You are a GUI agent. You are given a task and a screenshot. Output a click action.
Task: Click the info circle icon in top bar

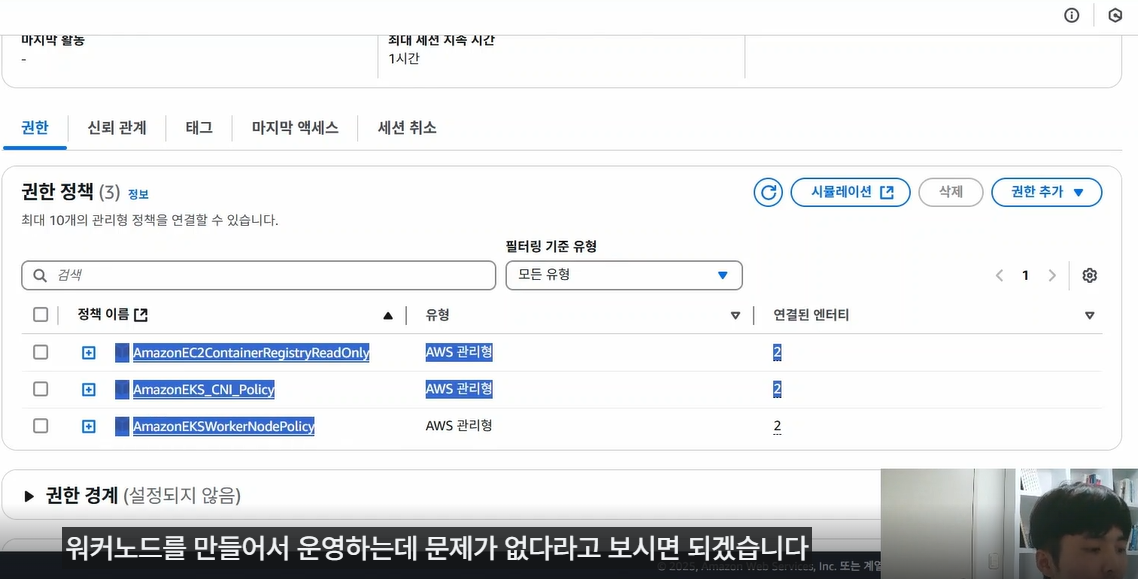1071,16
